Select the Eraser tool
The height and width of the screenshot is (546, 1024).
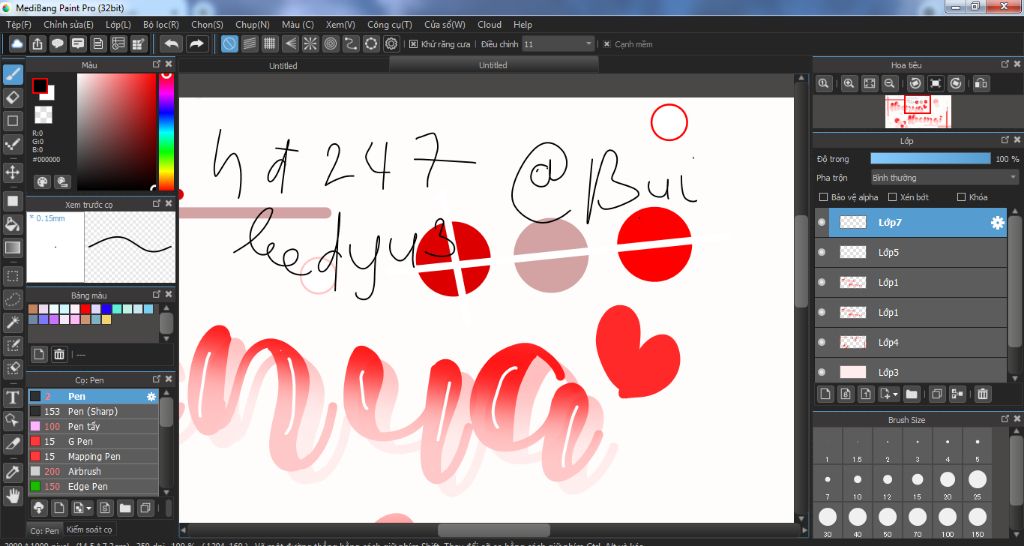tap(12, 97)
